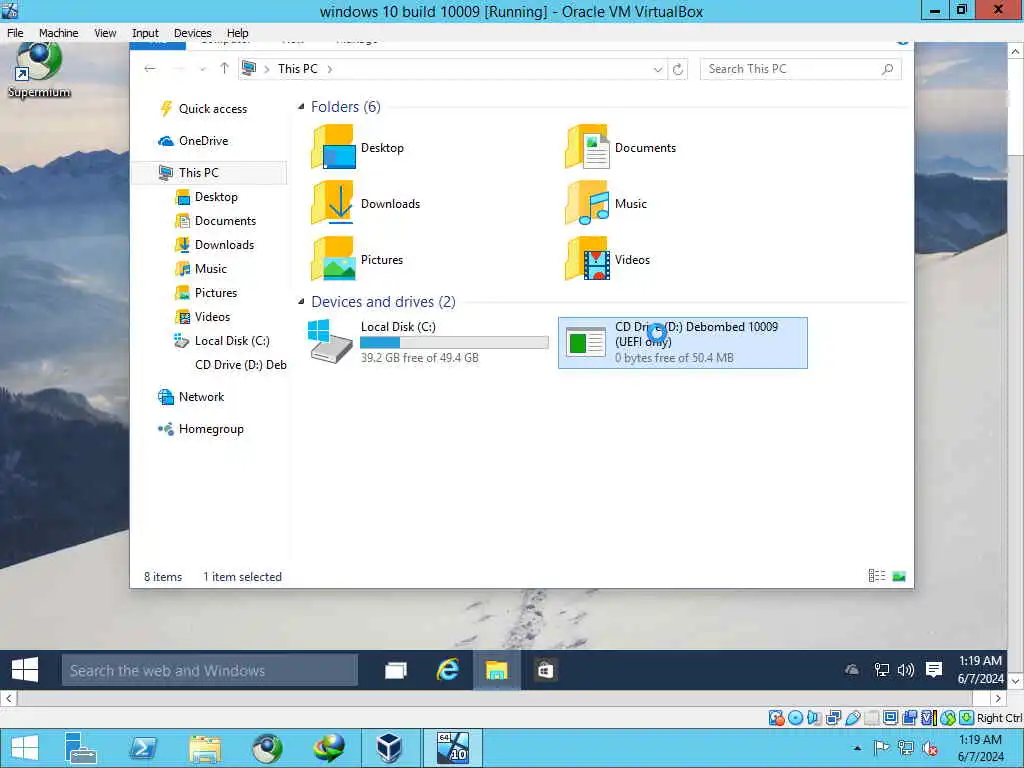Open Store from guest taskbar
Screen dimensions: 1024x768
tap(545, 671)
